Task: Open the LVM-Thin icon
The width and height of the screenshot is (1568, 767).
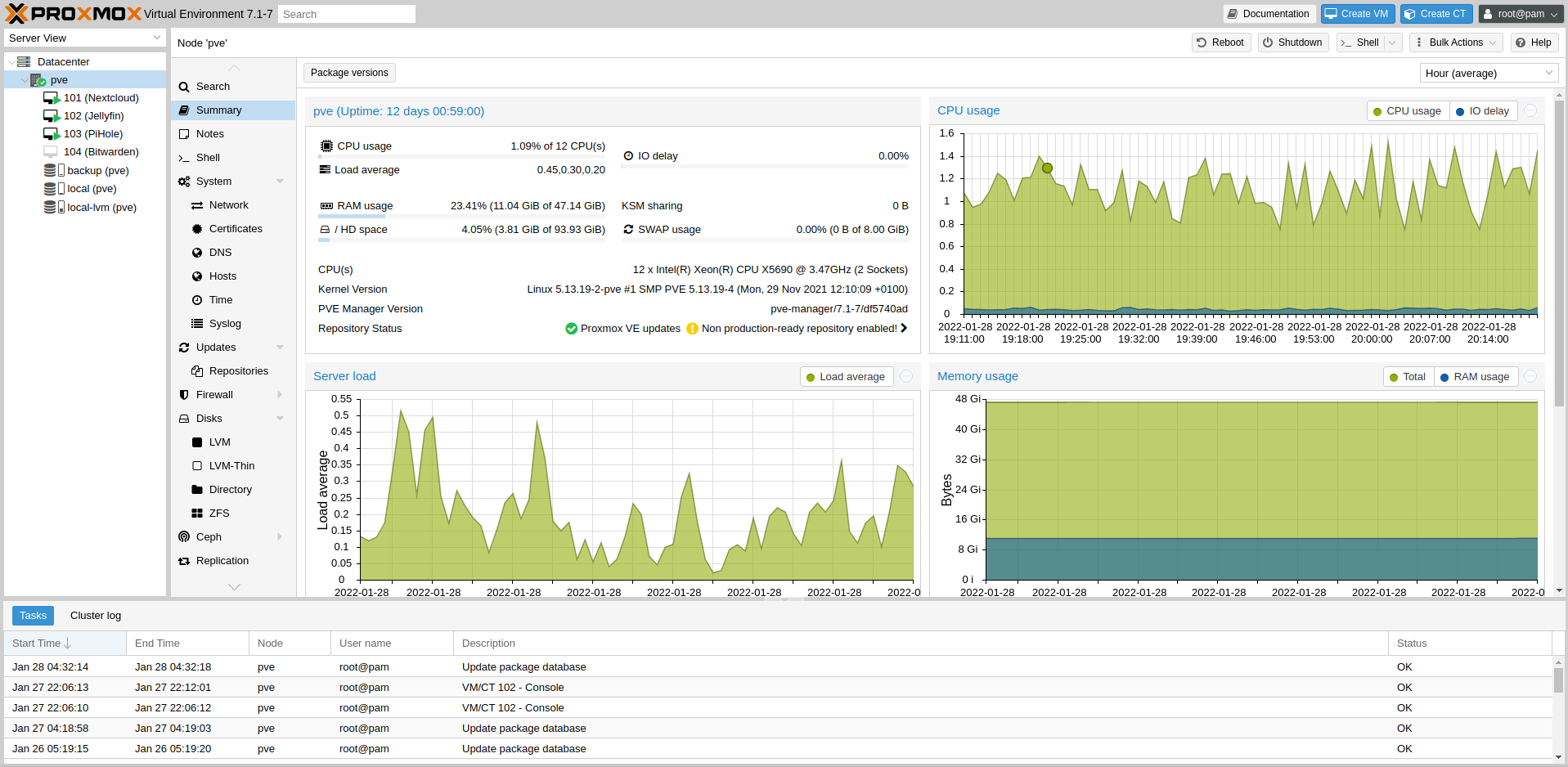Action: (x=197, y=466)
